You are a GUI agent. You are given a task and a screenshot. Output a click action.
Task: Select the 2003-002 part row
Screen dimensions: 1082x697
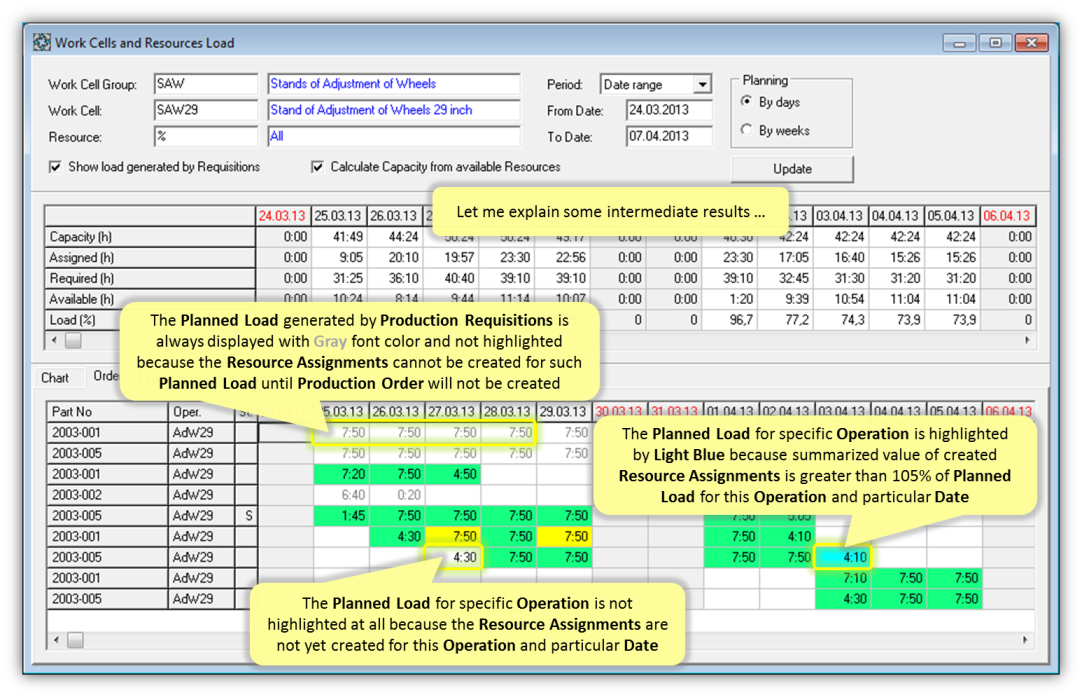click(107, 495)
